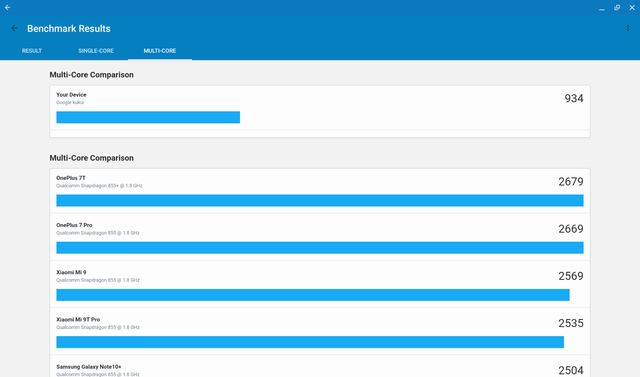Switch to the RESULT tab

pyautogui.click(x=32, y=51)
